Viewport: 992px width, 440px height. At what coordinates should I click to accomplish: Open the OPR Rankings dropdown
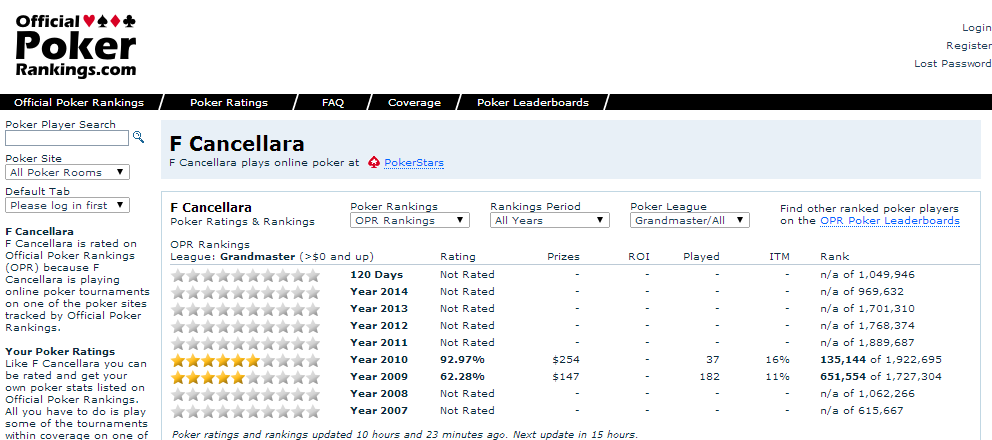[410, 220]
